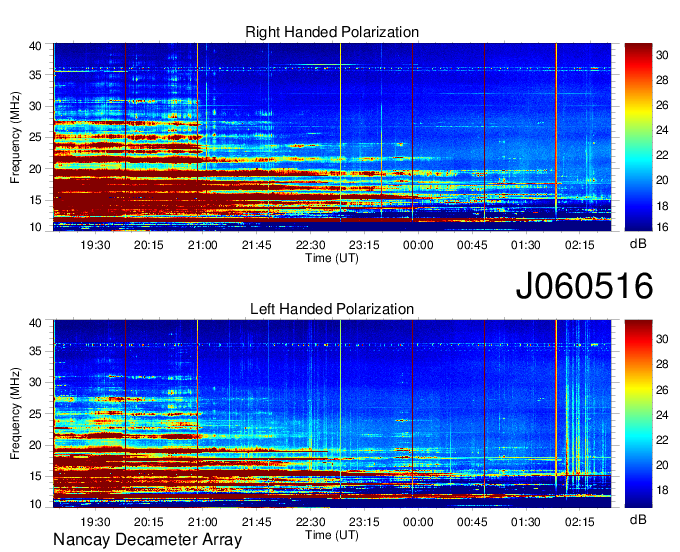Click "Time (UT)" label under the Right Handed plot
The width and height of the screenshot is (680, 552).
point(332,258)
